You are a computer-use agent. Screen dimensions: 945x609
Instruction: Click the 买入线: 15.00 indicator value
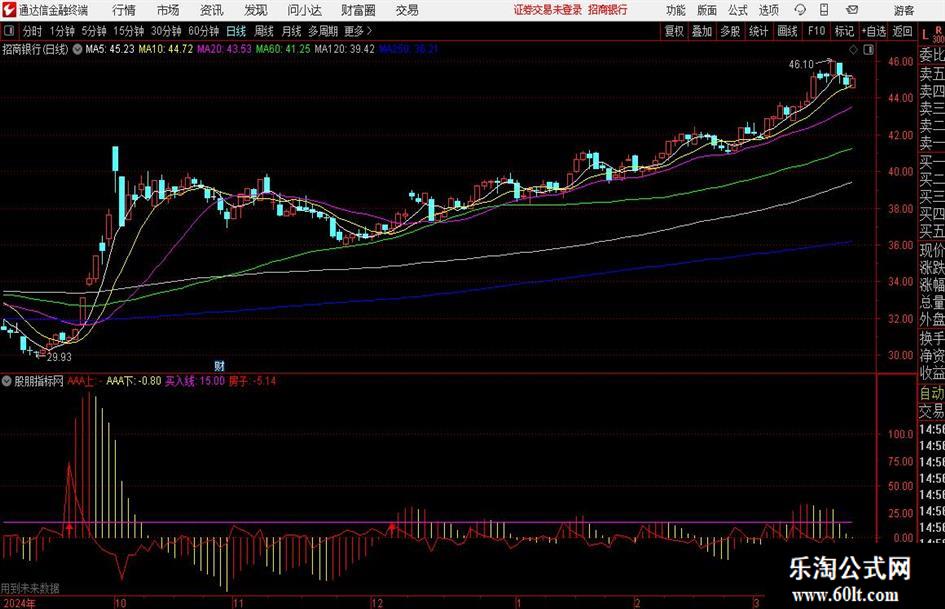(195, 381)
